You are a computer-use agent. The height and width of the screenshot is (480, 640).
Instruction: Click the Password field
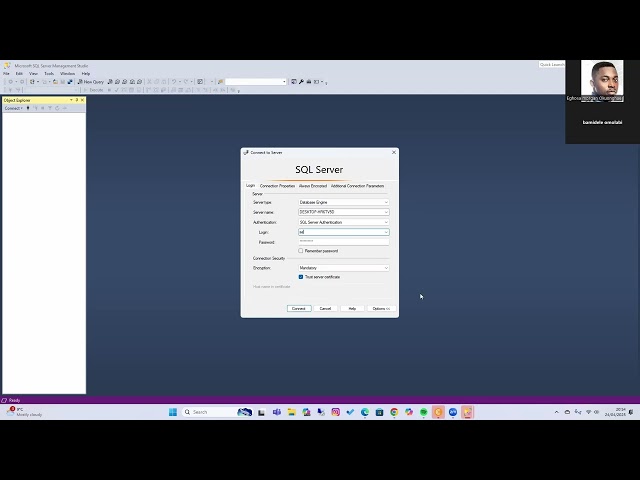pos(344,242)
